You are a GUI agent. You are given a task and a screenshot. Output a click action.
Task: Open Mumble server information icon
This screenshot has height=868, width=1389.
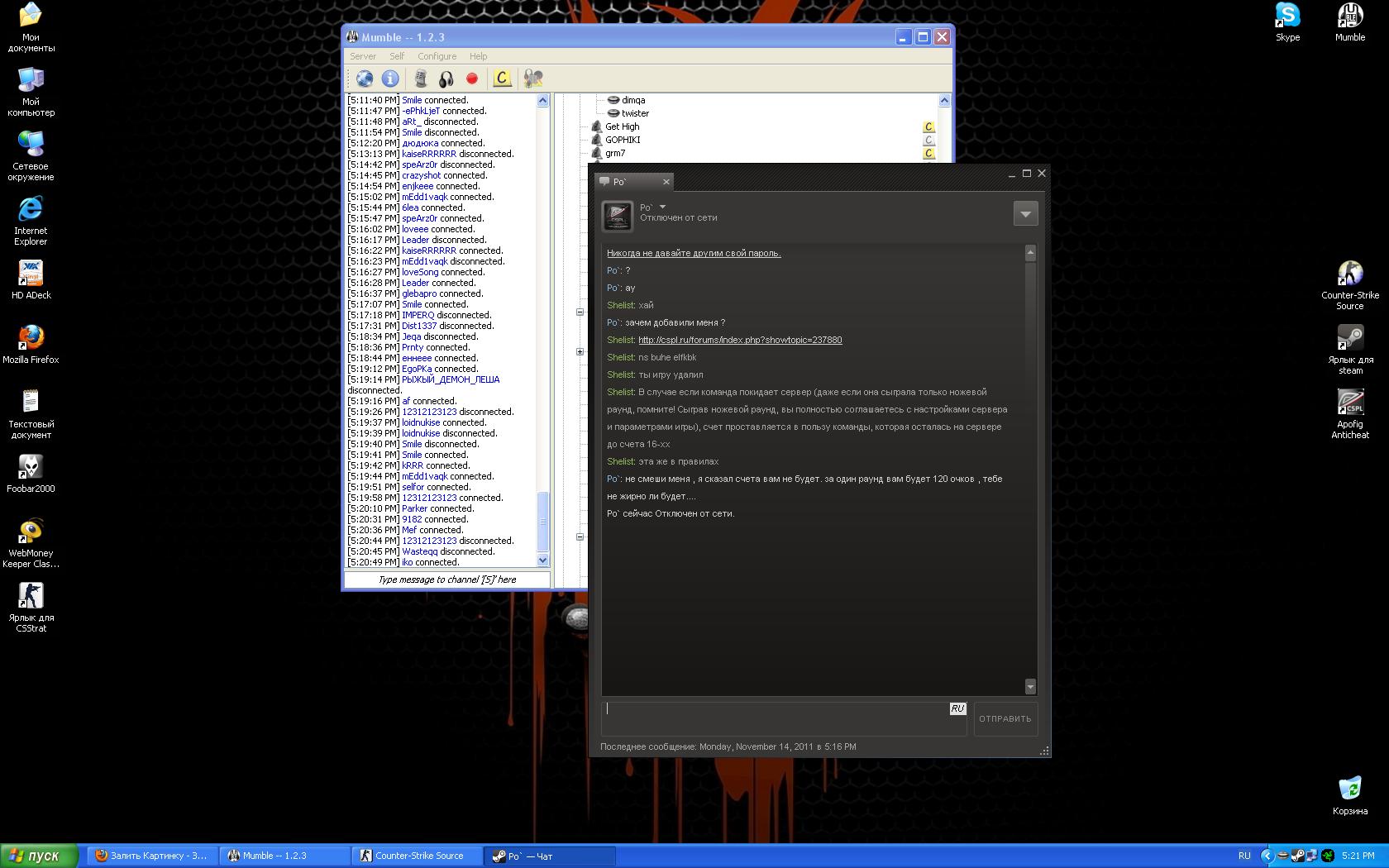tap(390, 79)
